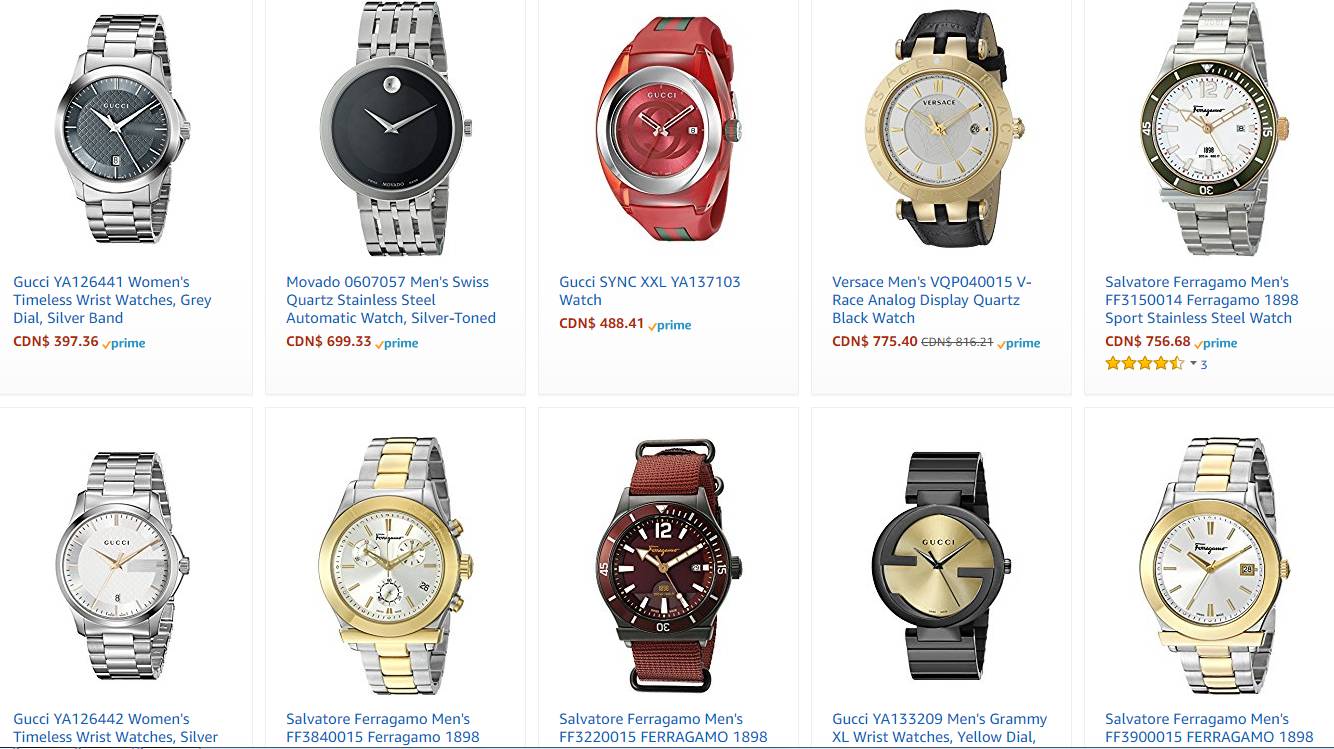Open the two-tone Ferragamo FF3840015 chronograph image

(x=395, y=567)
